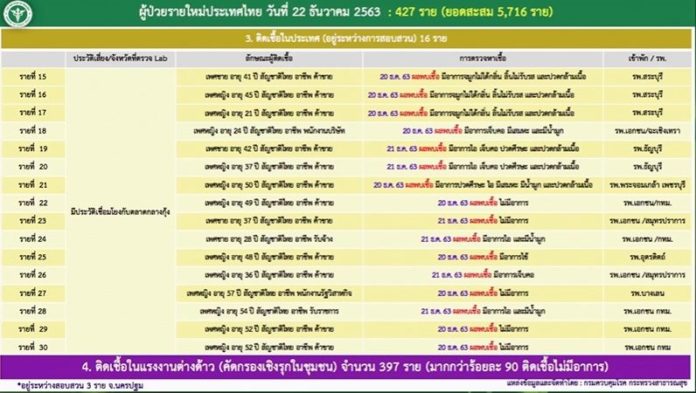Click column header 'การตรวจหาเชื้อ'

[x=483, y=59]
